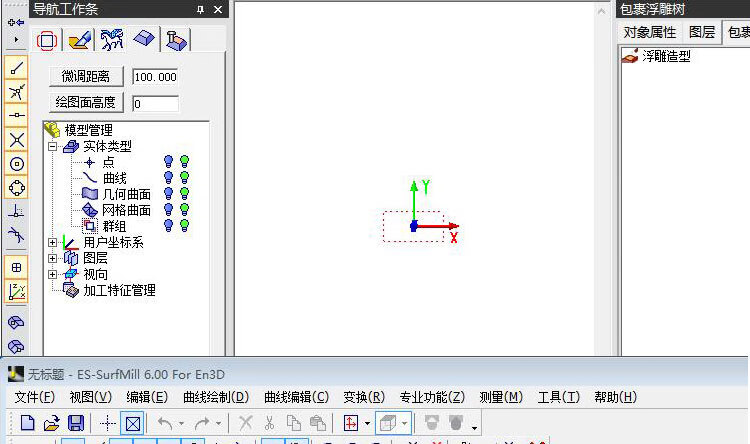
Task: Toggle green bulb for 曲线 row
Action: 184,178
